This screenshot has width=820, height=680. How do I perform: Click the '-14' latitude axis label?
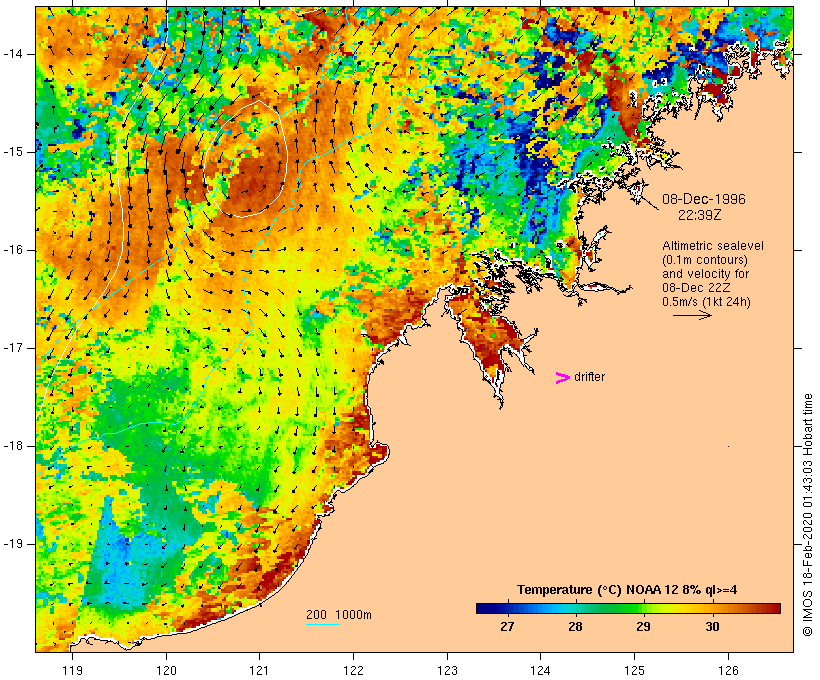(x=13, y=54)
